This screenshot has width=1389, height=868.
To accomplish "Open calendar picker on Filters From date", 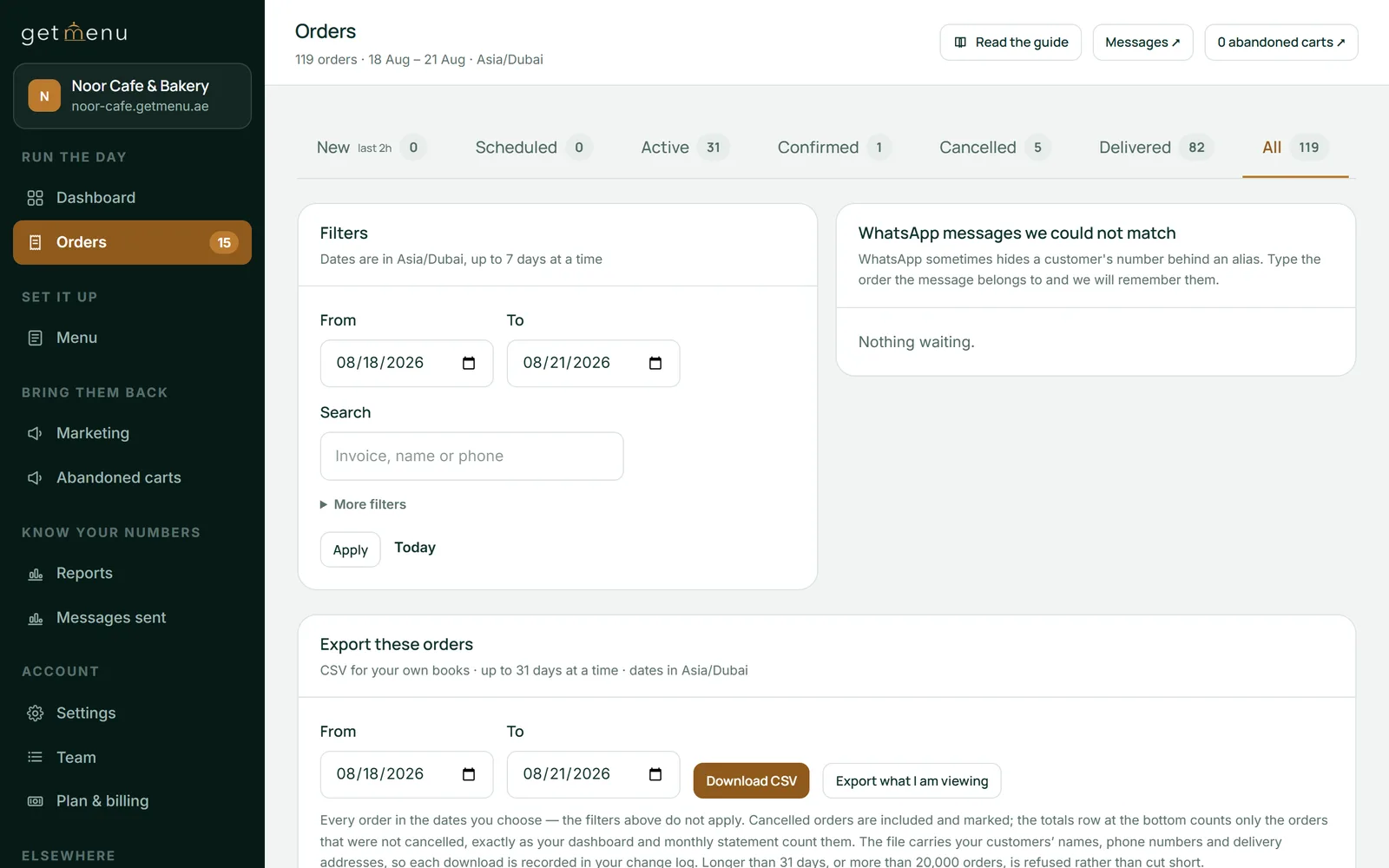I will point(469,363).
